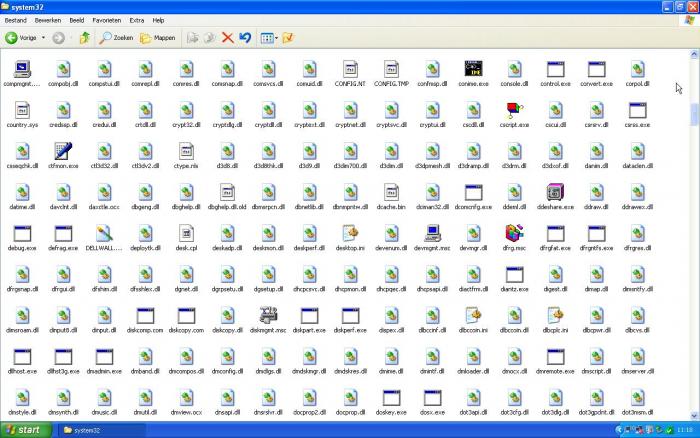Viewport: 700px width, 438px height.
Task: Open the Extra menu
Action: tap(137, 20)
